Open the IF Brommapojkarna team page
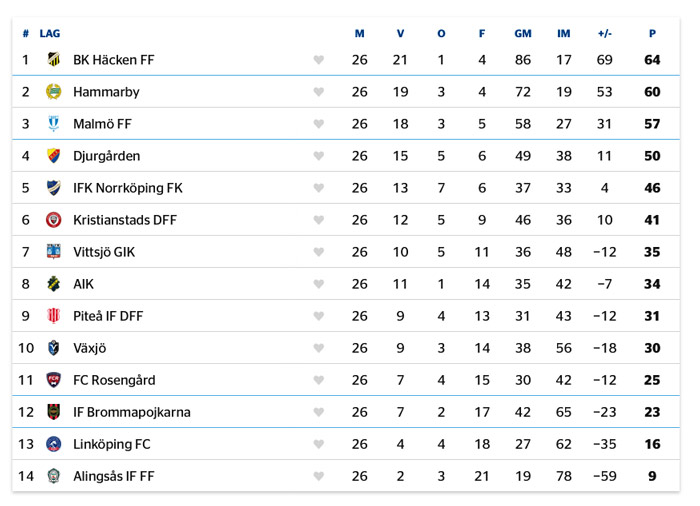Image resolution: width=700 pixels, height=506 pixels. click(x=132, y=412)
